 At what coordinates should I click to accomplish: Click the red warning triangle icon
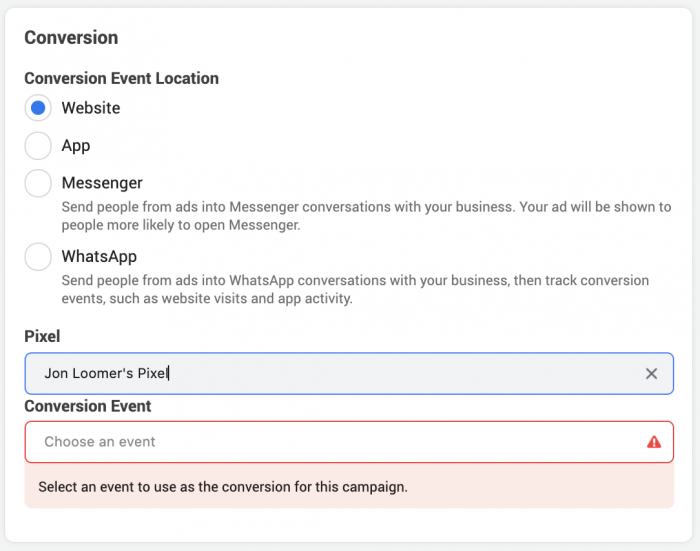[x=654, y=442]
